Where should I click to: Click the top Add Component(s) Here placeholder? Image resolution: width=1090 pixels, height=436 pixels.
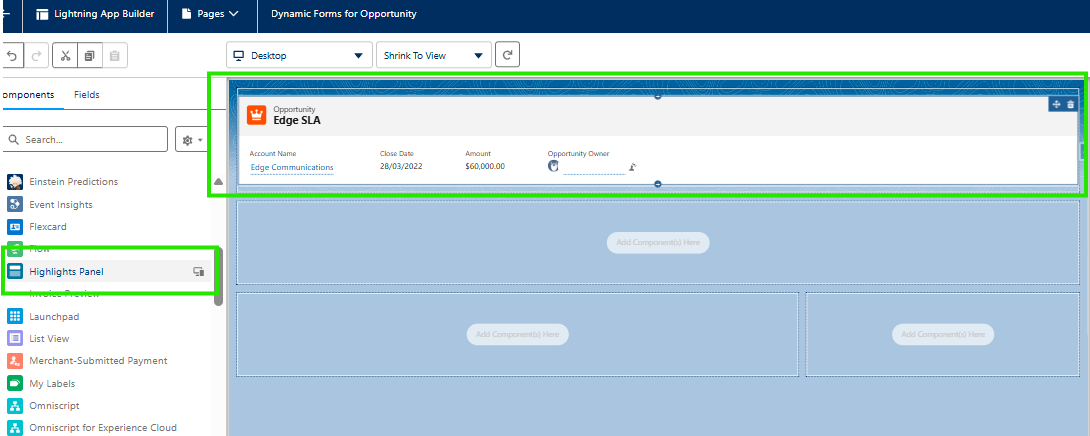coord(657,242)
